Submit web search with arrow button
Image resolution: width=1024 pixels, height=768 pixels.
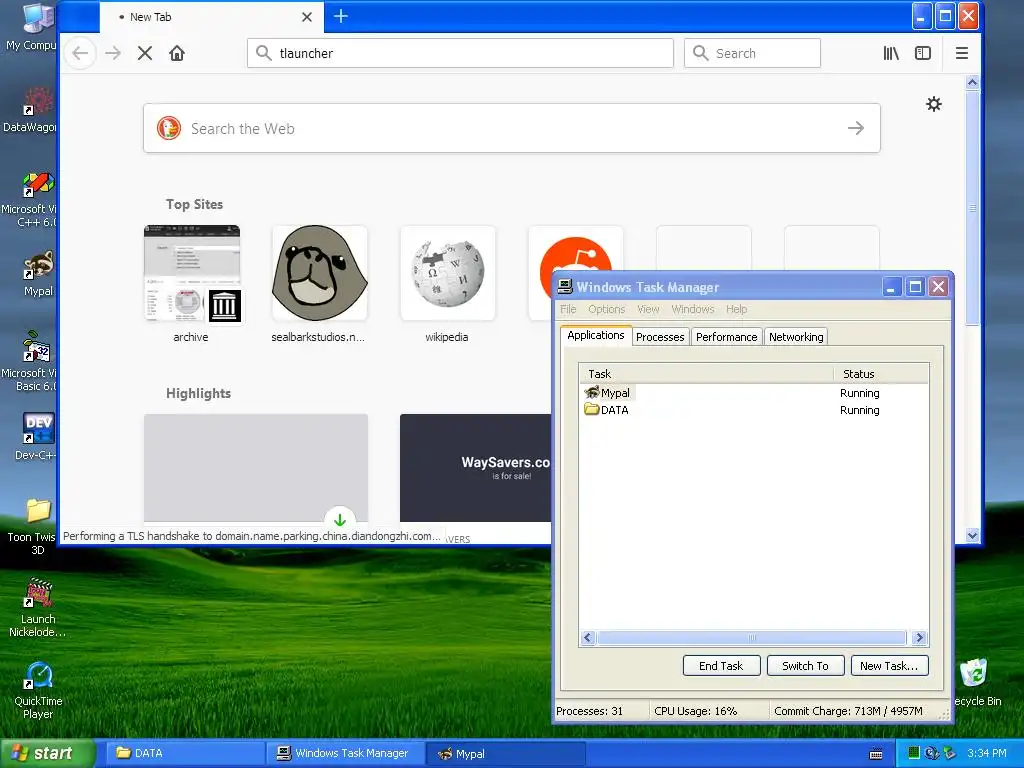pyautogui.click(x=856, y=128)
